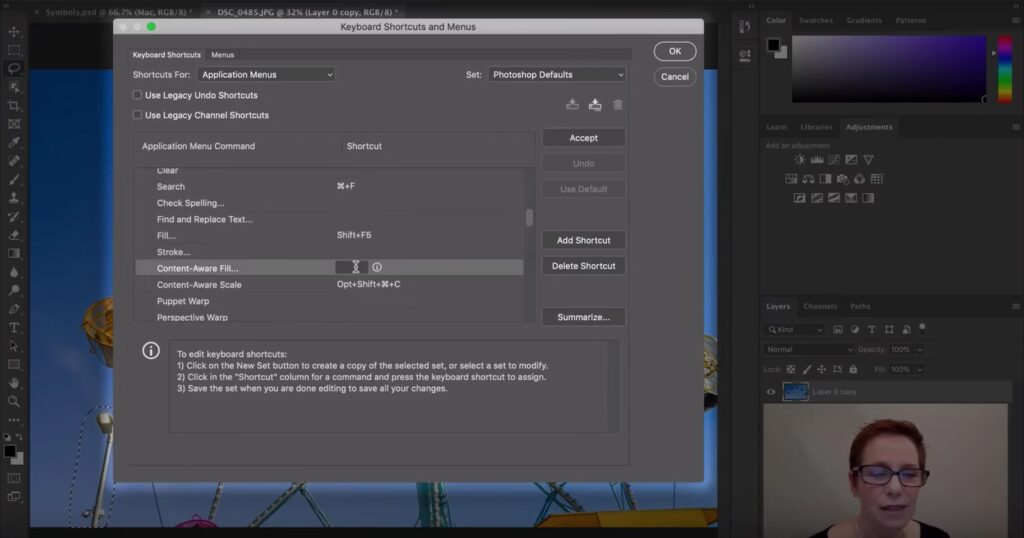
Task: Enable Use Legacy Undo Shortcuts
Action: tap(138, 95)
